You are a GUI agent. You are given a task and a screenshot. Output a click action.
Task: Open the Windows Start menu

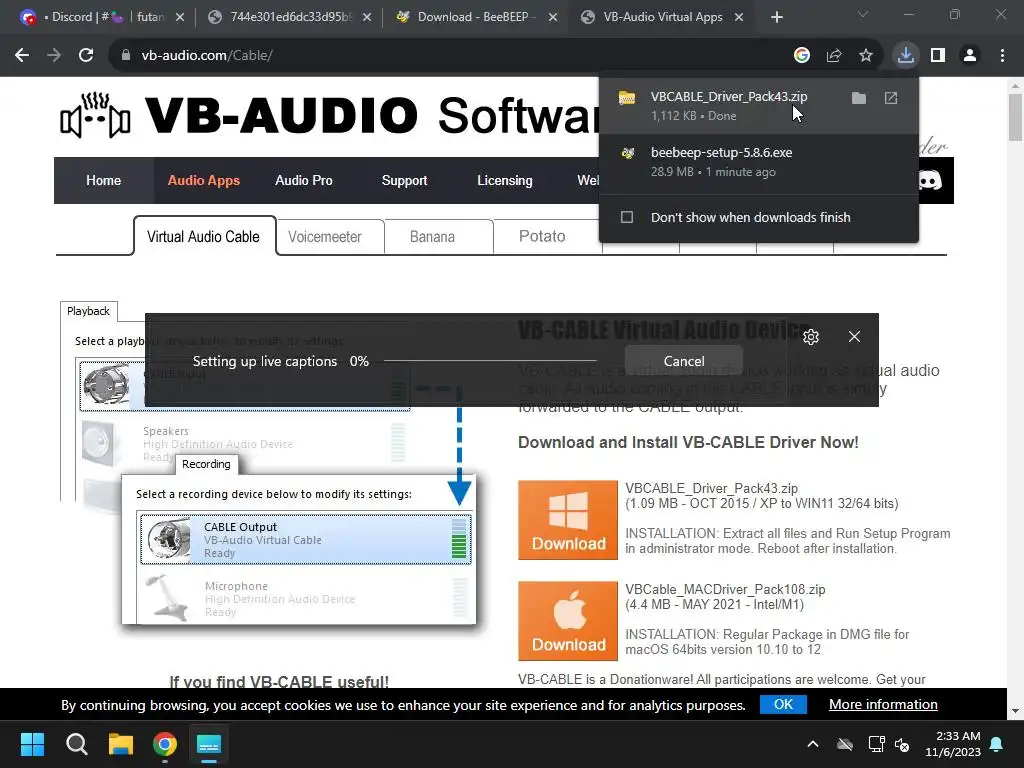tap(32, 744)
